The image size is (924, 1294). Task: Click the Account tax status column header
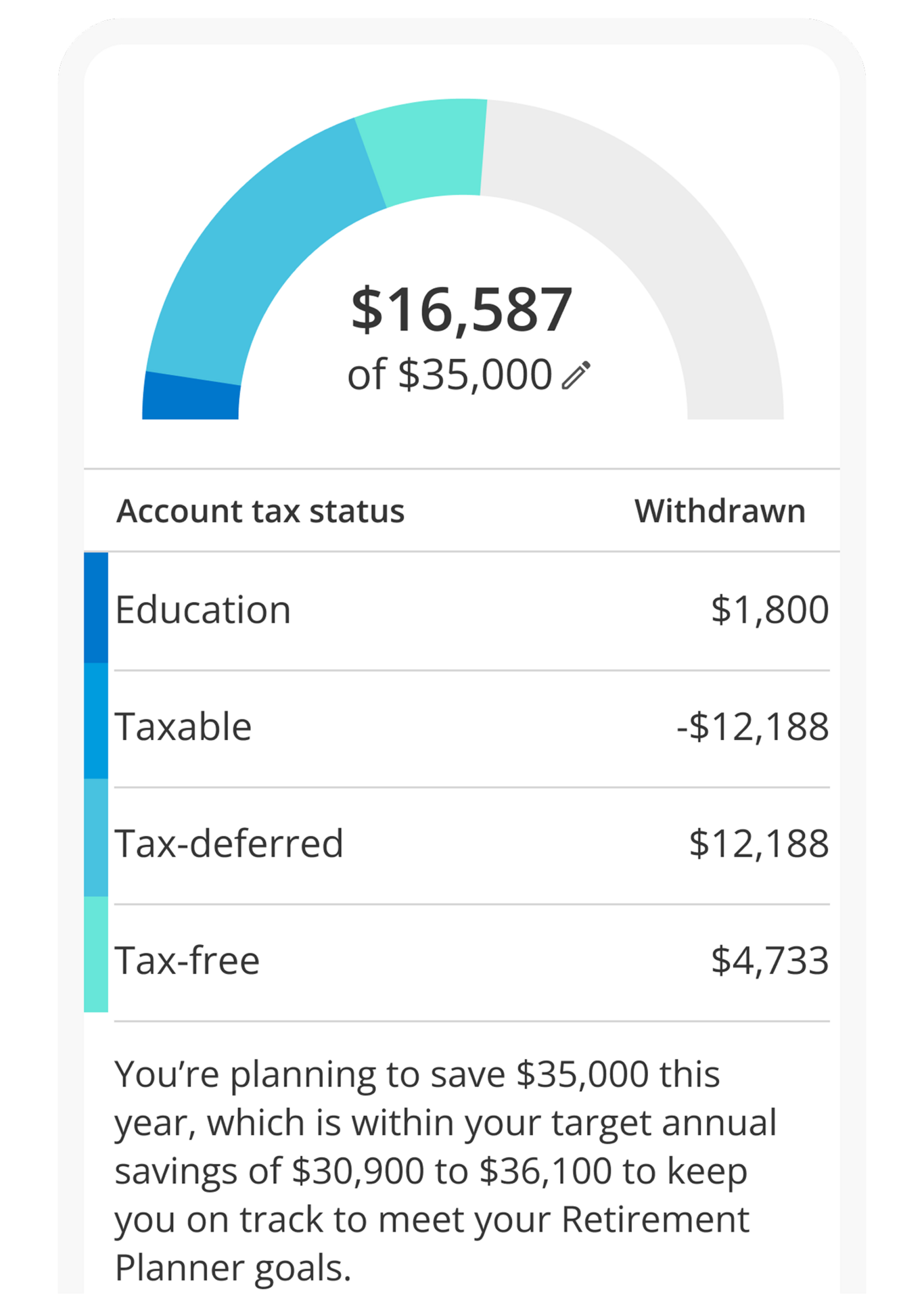[260, 511]
